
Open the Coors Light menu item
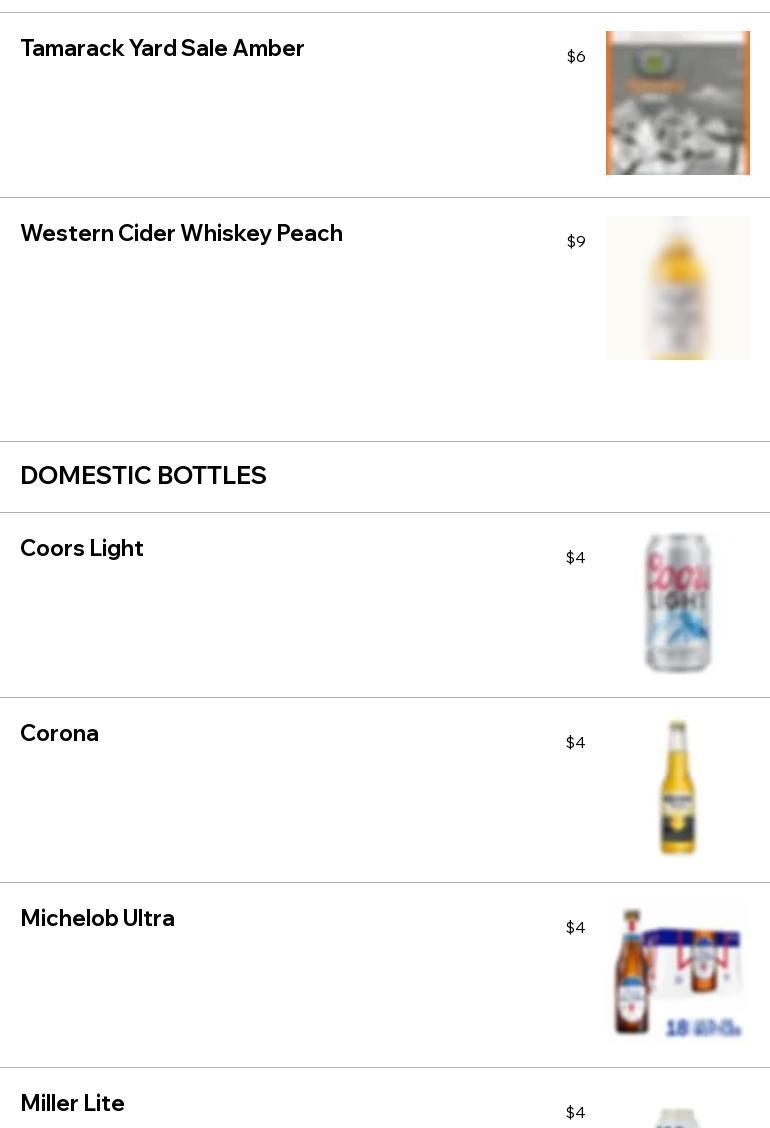click(82, 548)
